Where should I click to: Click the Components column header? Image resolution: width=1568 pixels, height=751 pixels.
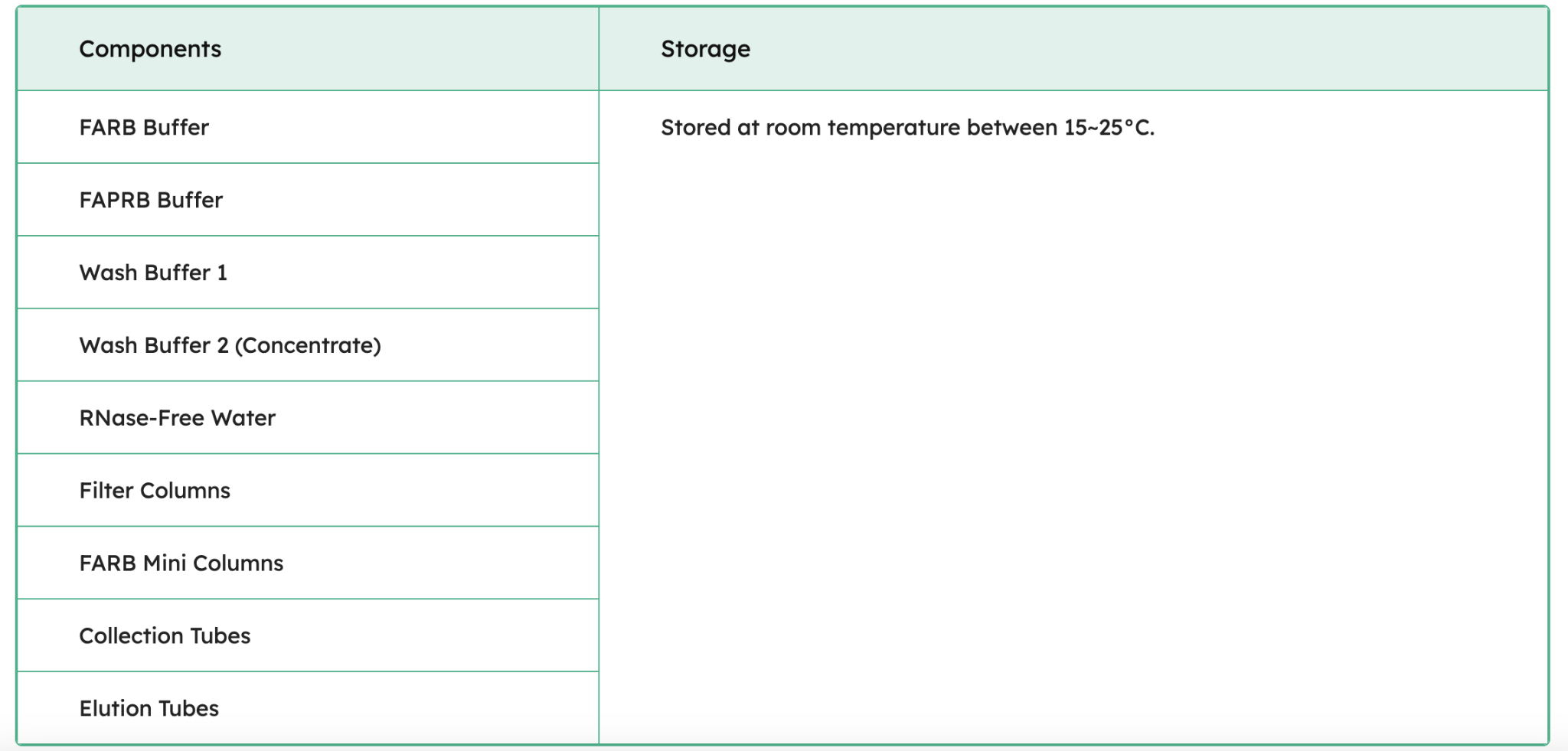point(150,49)
